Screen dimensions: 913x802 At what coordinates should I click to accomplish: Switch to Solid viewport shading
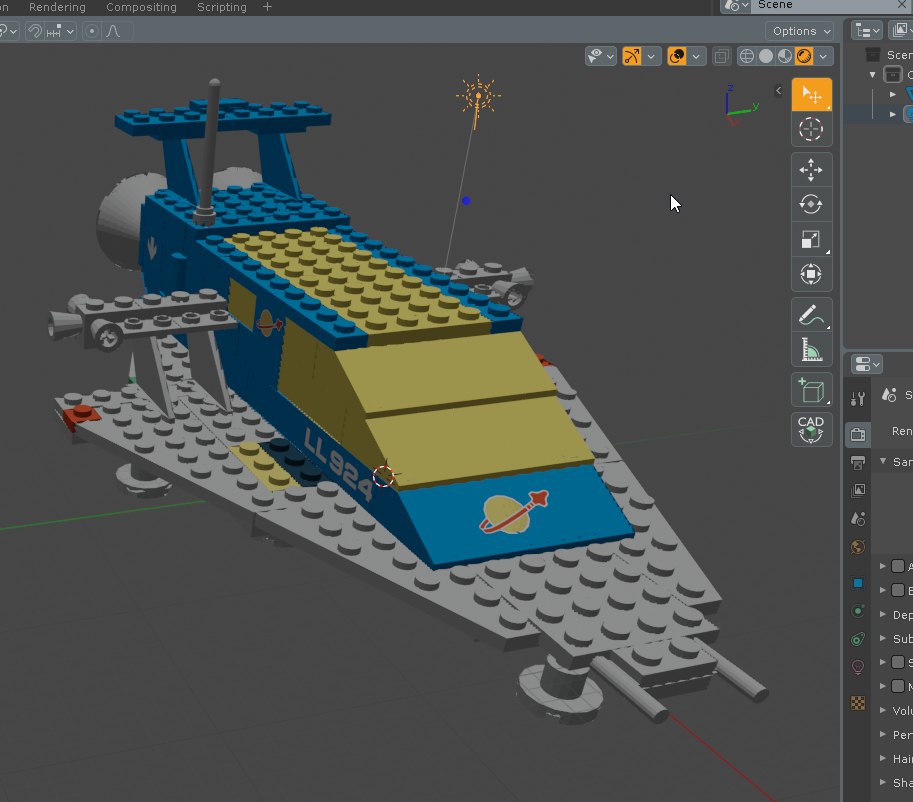[x=766, y=56]
